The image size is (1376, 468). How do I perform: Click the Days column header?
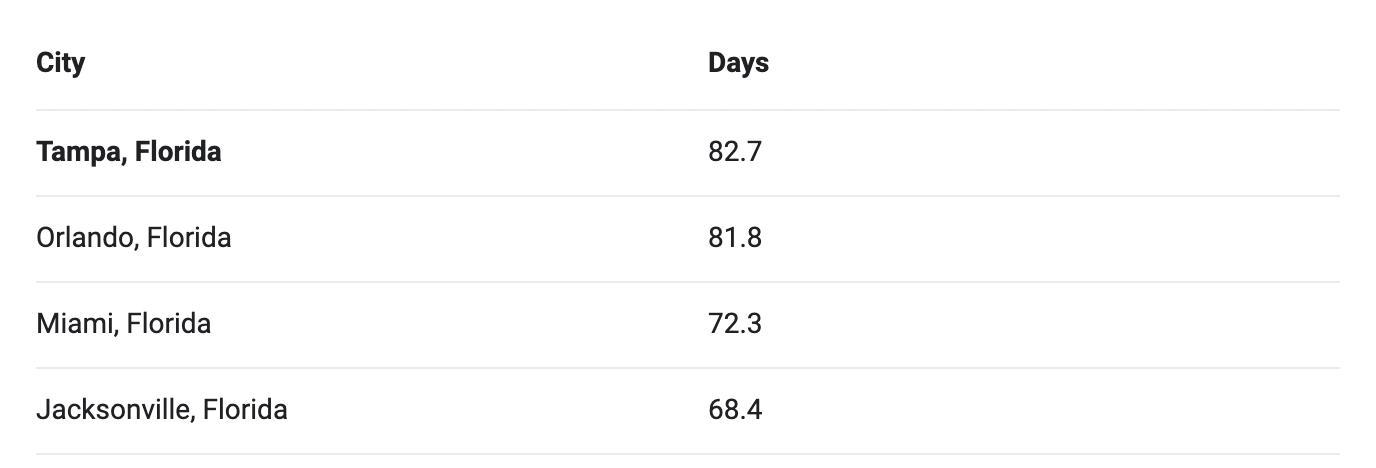[738, 63]
